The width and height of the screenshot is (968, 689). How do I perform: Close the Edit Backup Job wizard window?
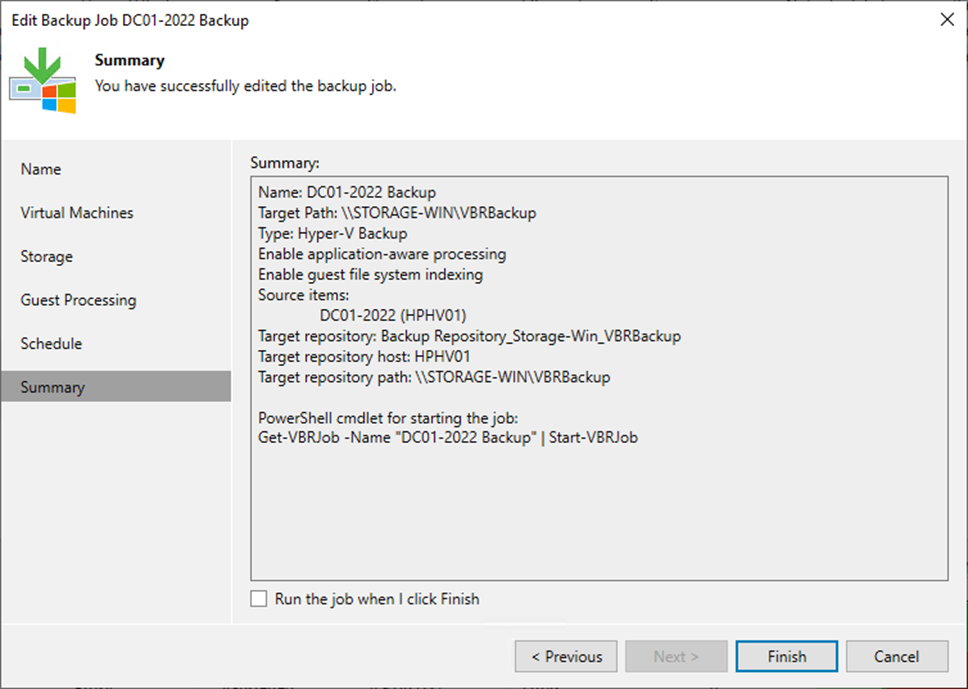point(947,19)
